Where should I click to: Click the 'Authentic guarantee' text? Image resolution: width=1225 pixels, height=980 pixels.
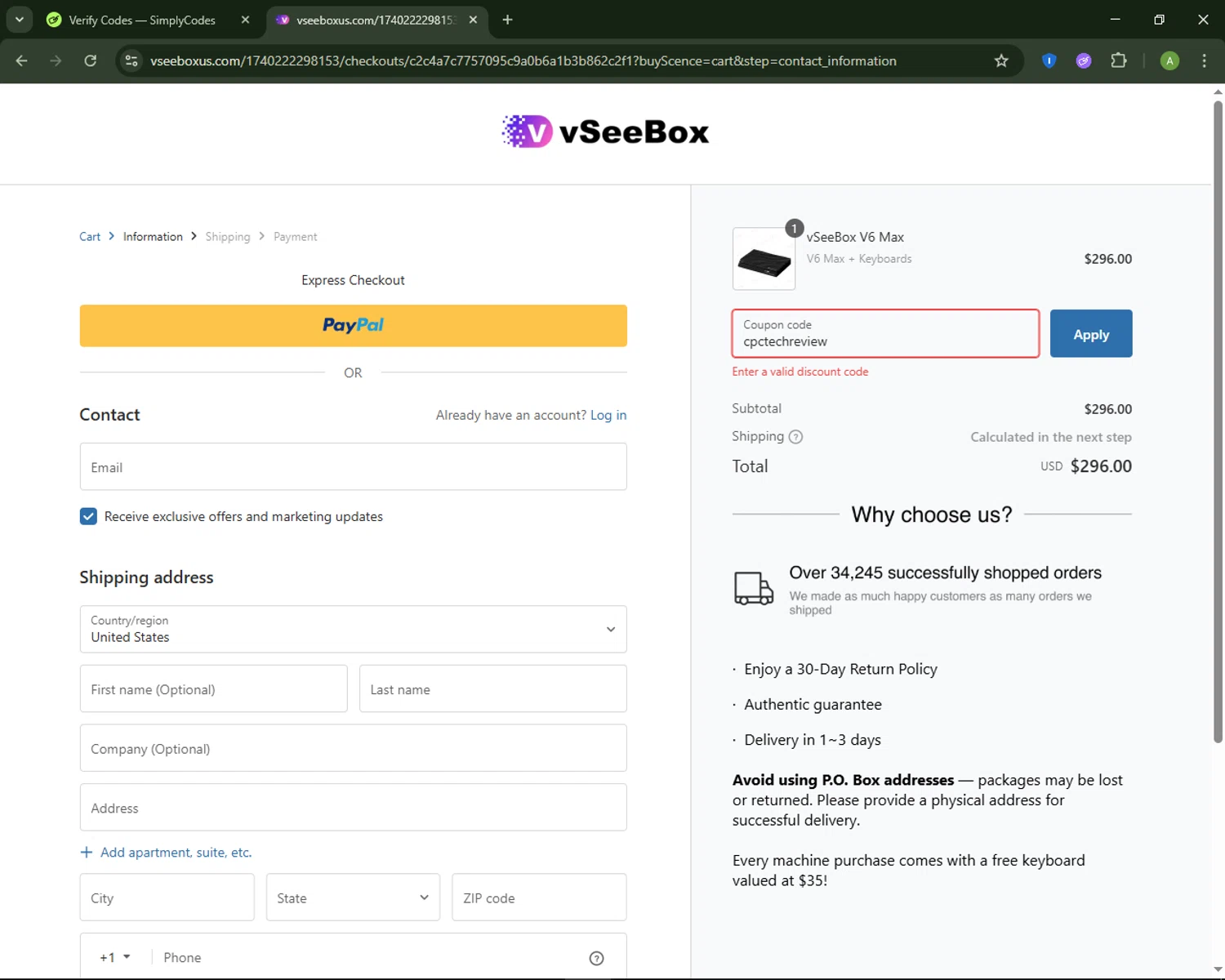click(813, 704)
